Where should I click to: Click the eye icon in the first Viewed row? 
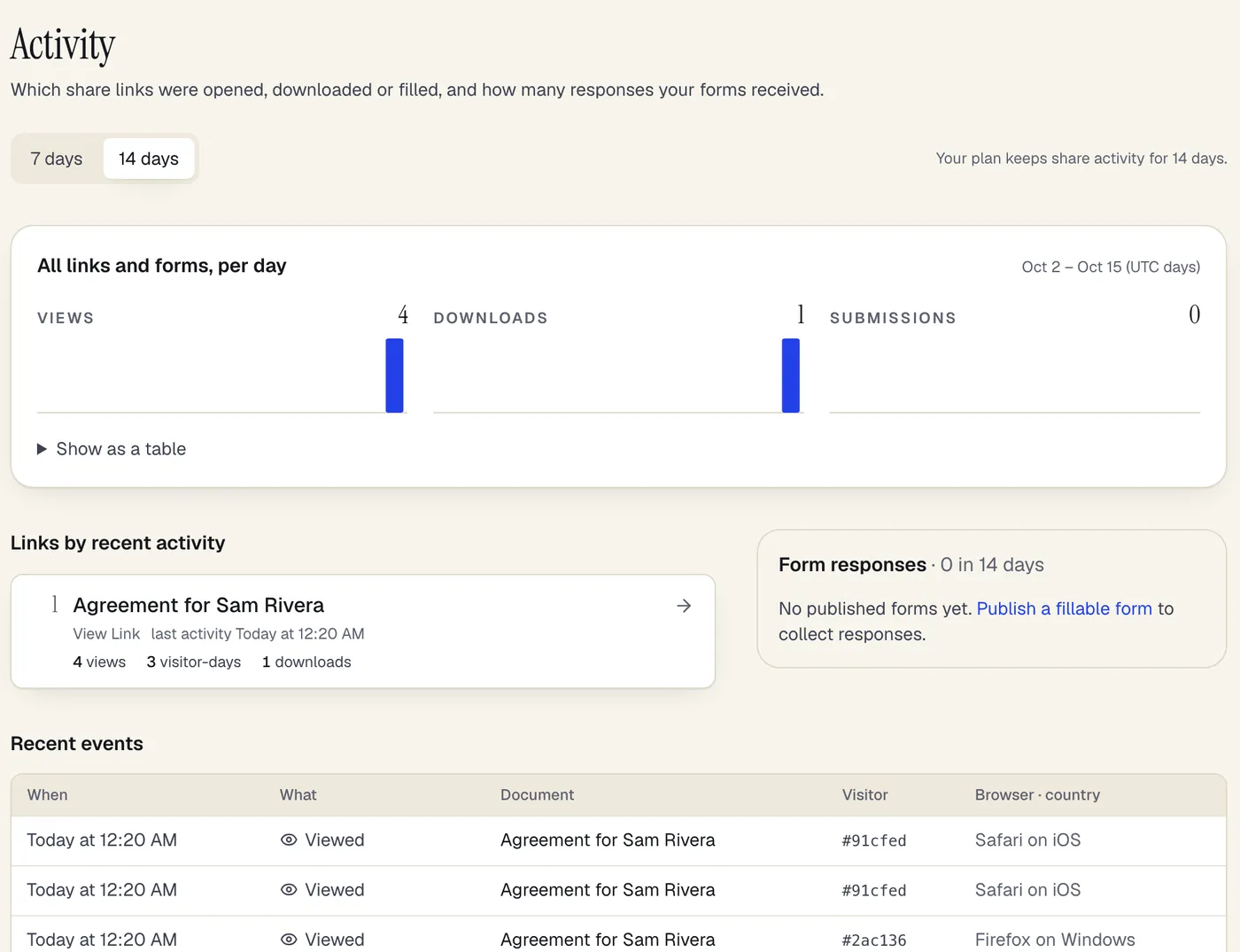click(289, 840)
